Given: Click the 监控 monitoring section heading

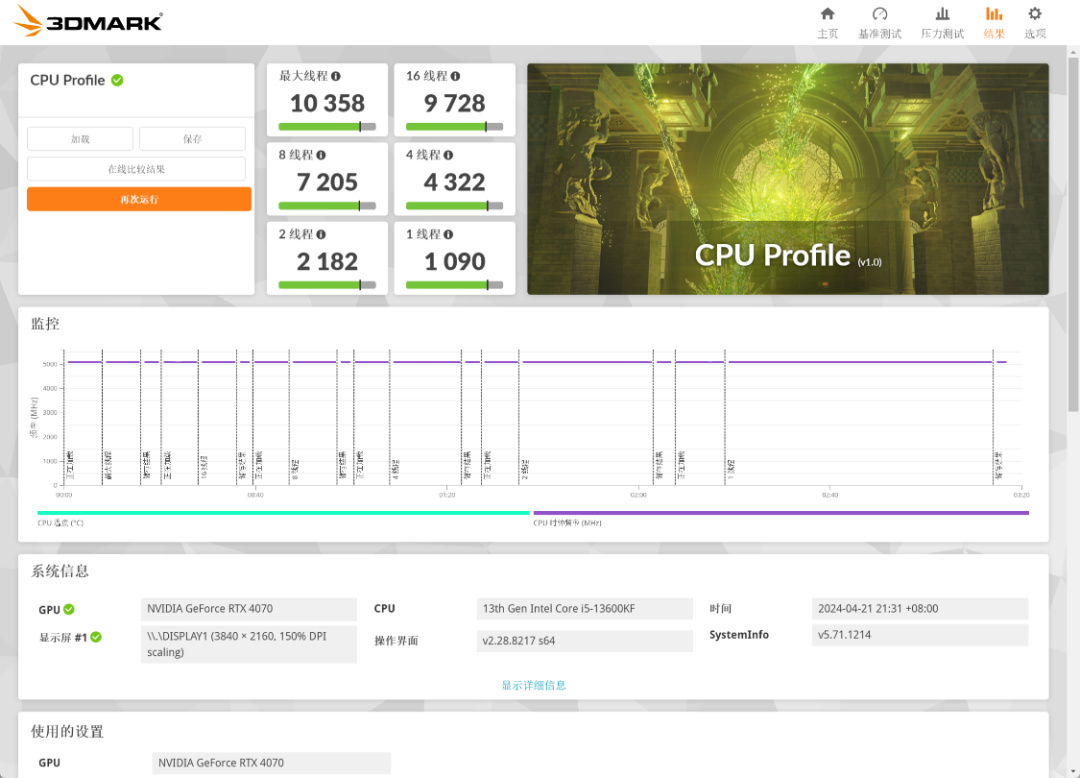Looking at the screenshot, I should tap(45, 324).
